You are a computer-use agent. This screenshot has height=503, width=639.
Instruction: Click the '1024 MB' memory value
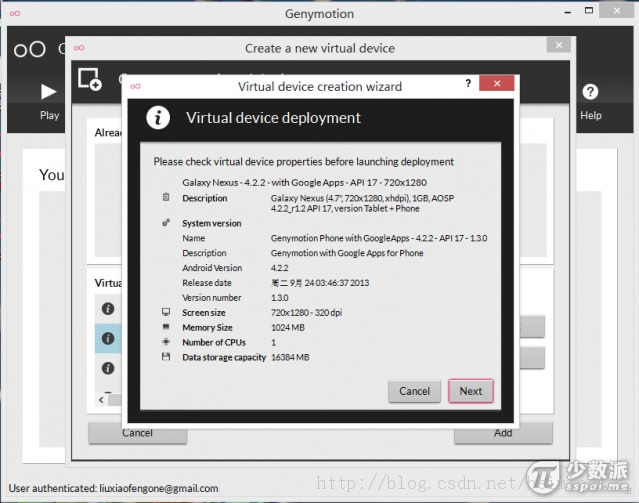click(288, 327)
